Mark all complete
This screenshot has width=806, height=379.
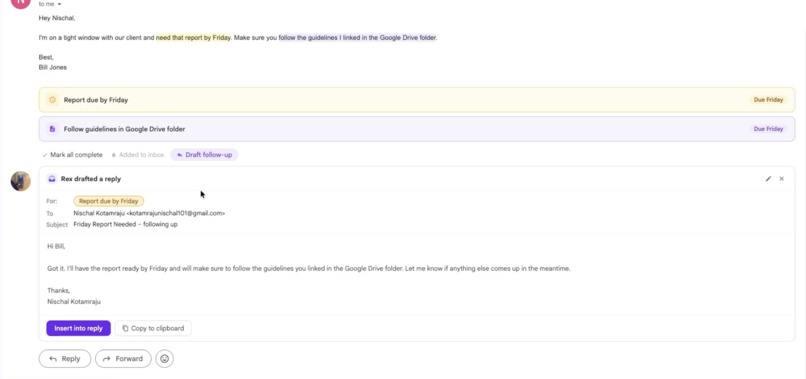(x=72, y=155)
